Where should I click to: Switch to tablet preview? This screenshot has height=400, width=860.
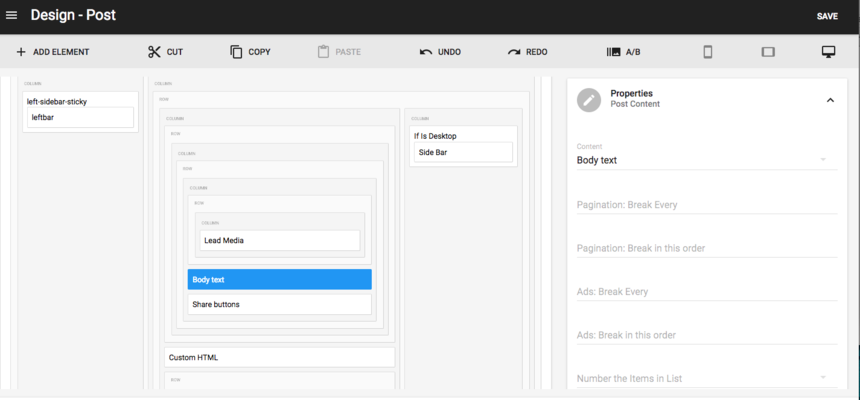click(x=768, y=52)
